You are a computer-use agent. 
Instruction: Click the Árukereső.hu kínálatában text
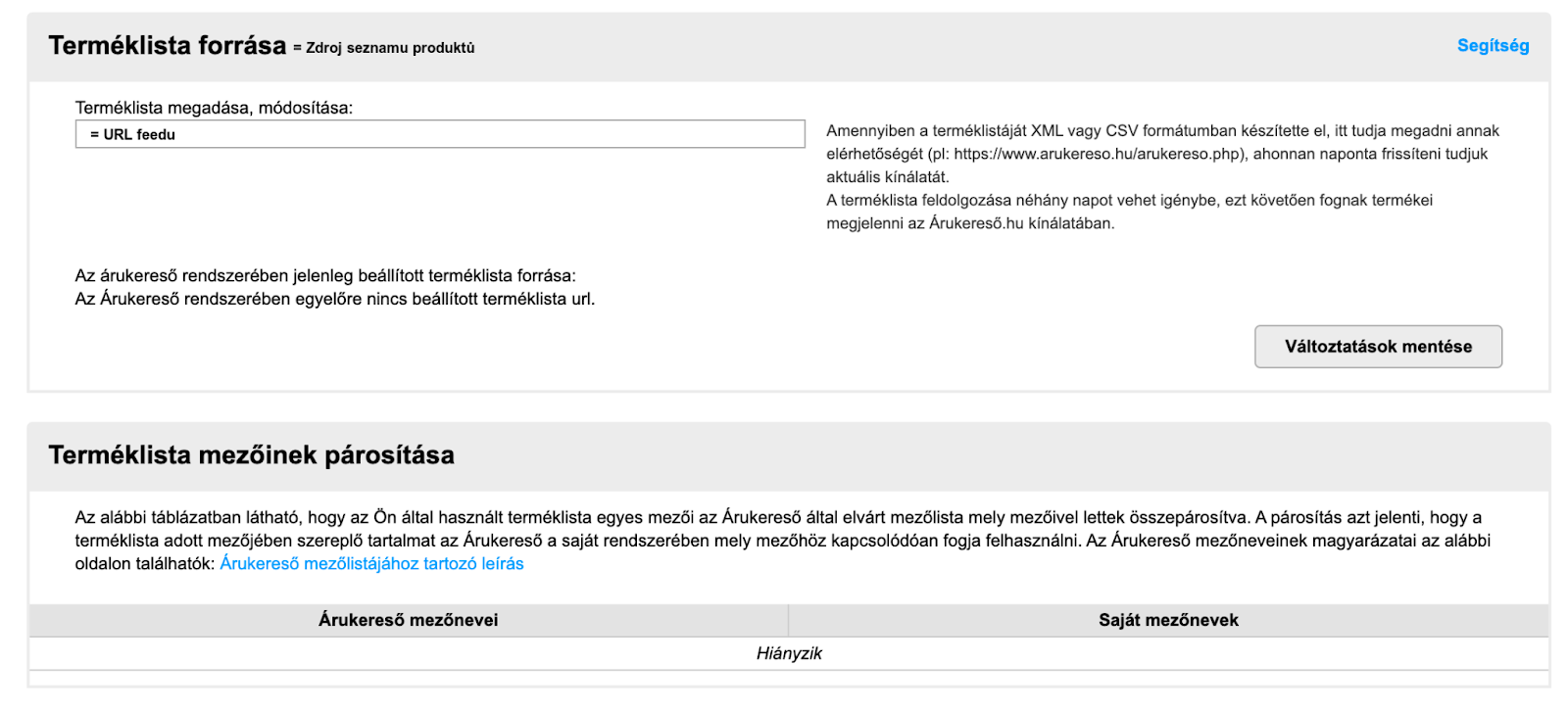(x=1021, y=223)
